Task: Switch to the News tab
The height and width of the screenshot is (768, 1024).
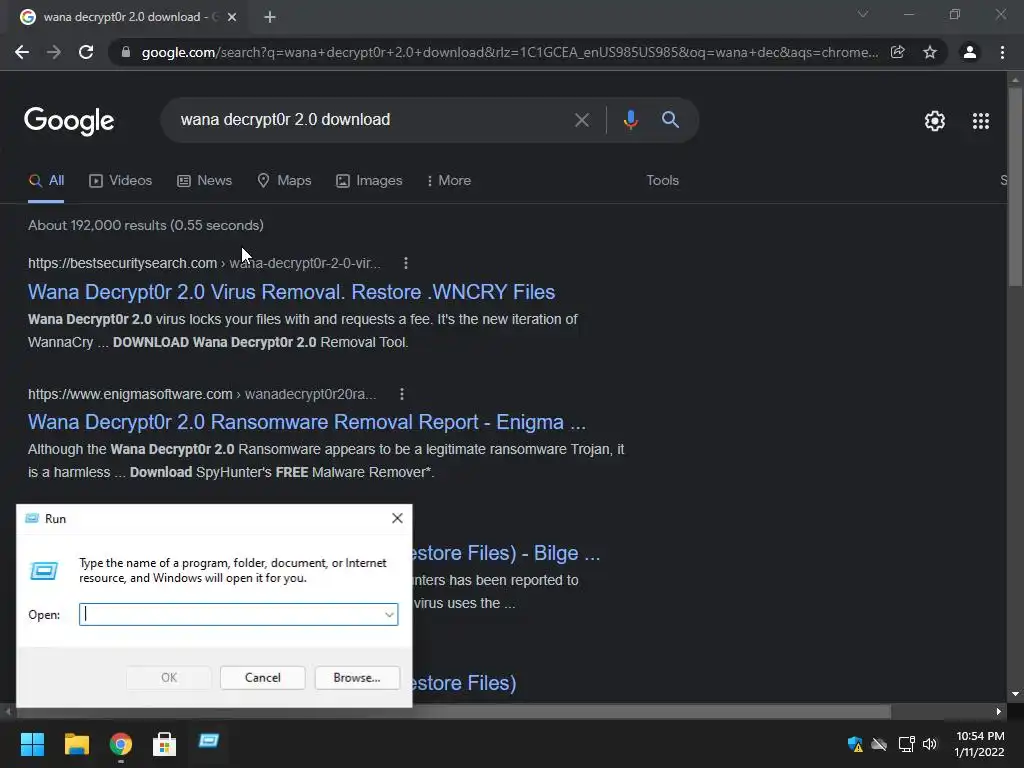Action: coord(204,181)
